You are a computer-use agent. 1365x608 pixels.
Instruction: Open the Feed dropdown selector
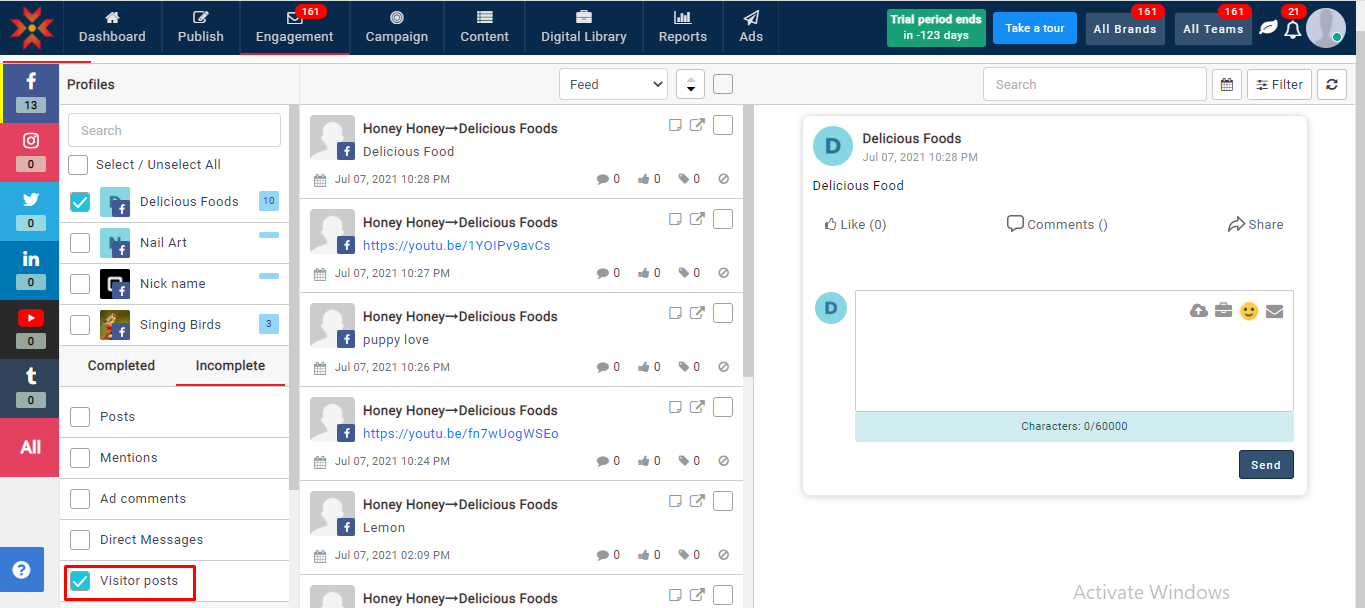click(x=613, y=85)
